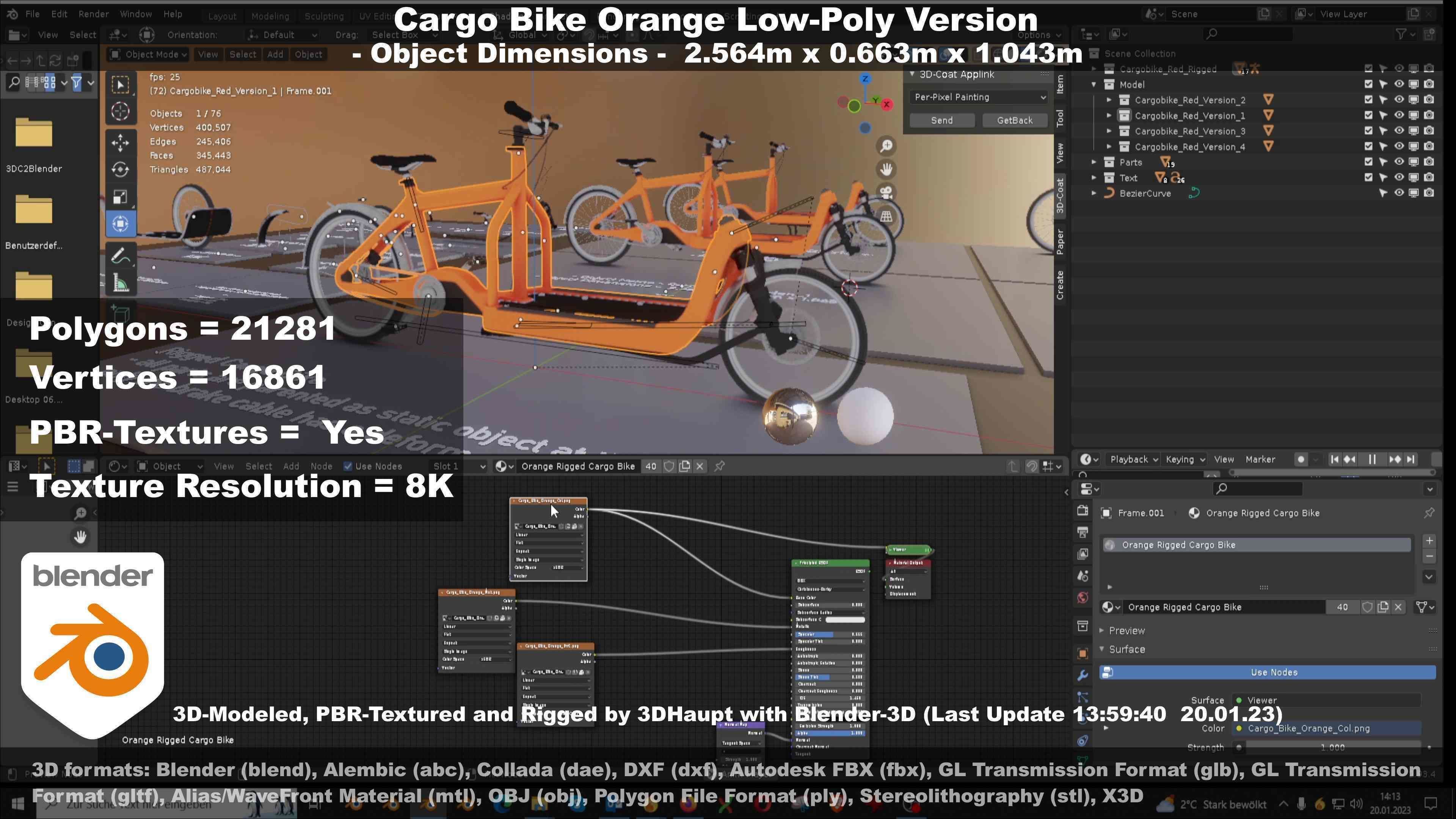Expand the Preview panel
Image resolution: width=1456 pixels, height=819 pixels.
click(x=1101, y=630)
